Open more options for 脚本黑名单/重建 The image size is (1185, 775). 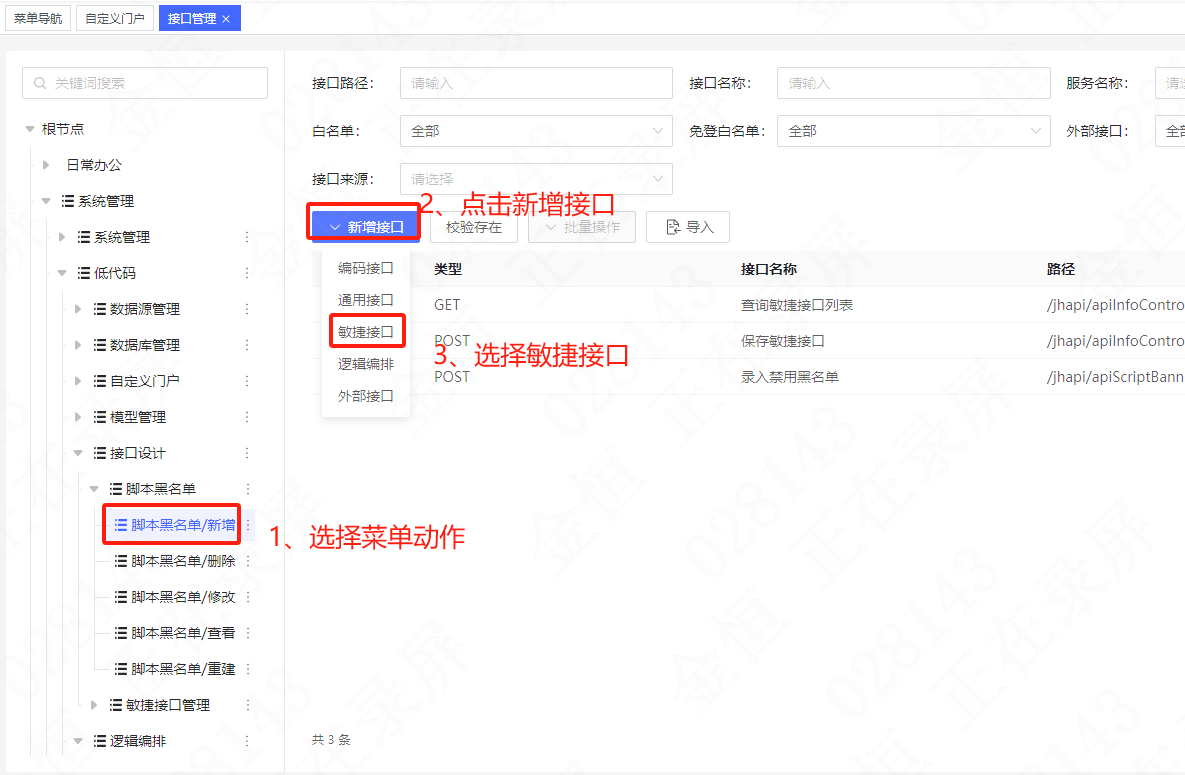point(248,669)
